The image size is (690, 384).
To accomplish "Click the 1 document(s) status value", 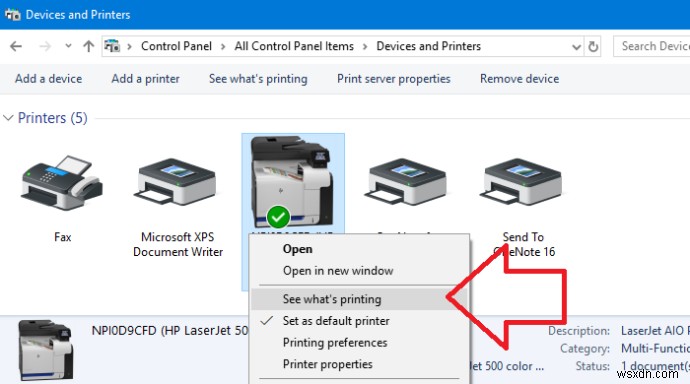I will tap(655, 366).
